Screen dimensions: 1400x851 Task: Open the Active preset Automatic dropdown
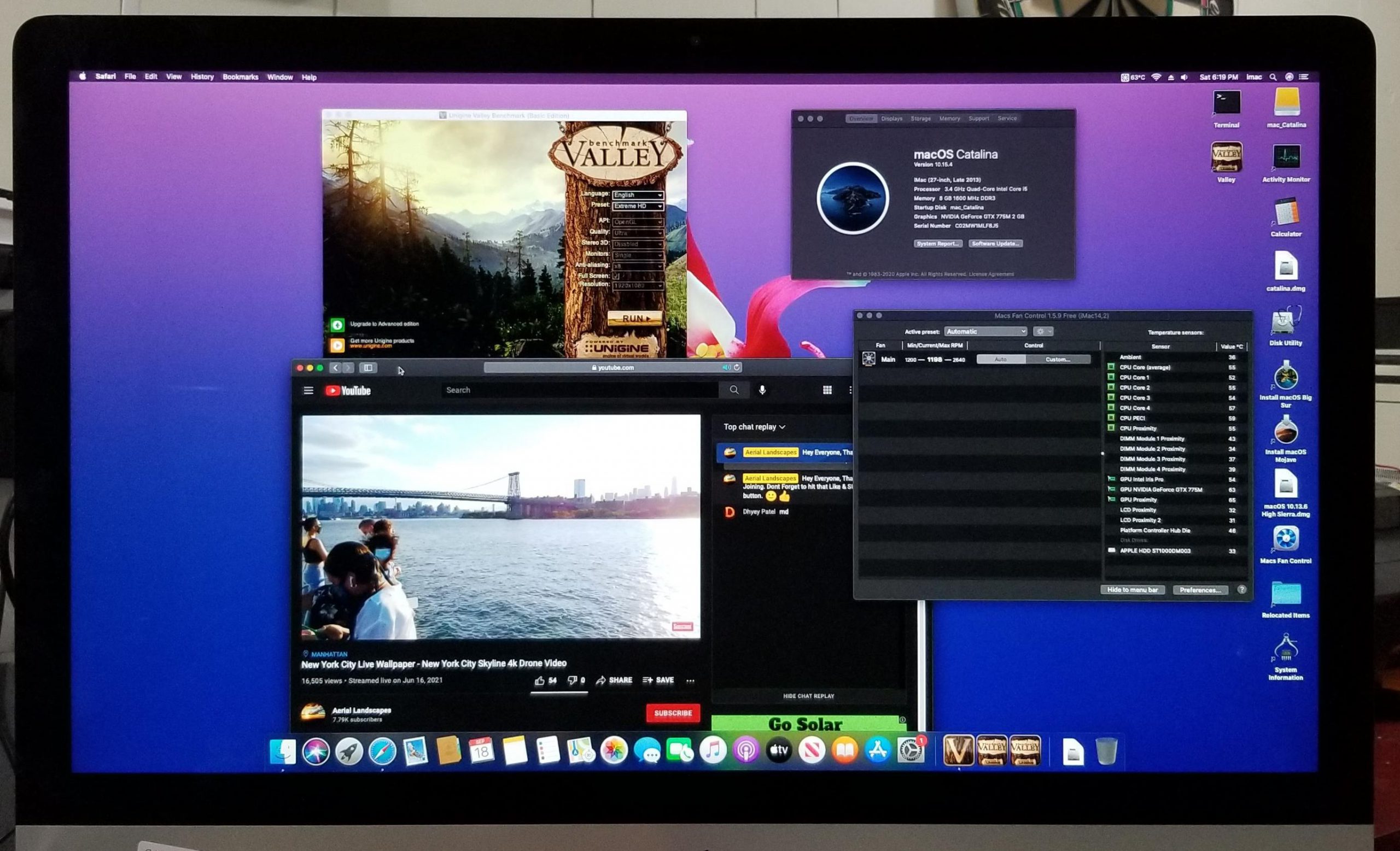(986, 332)
